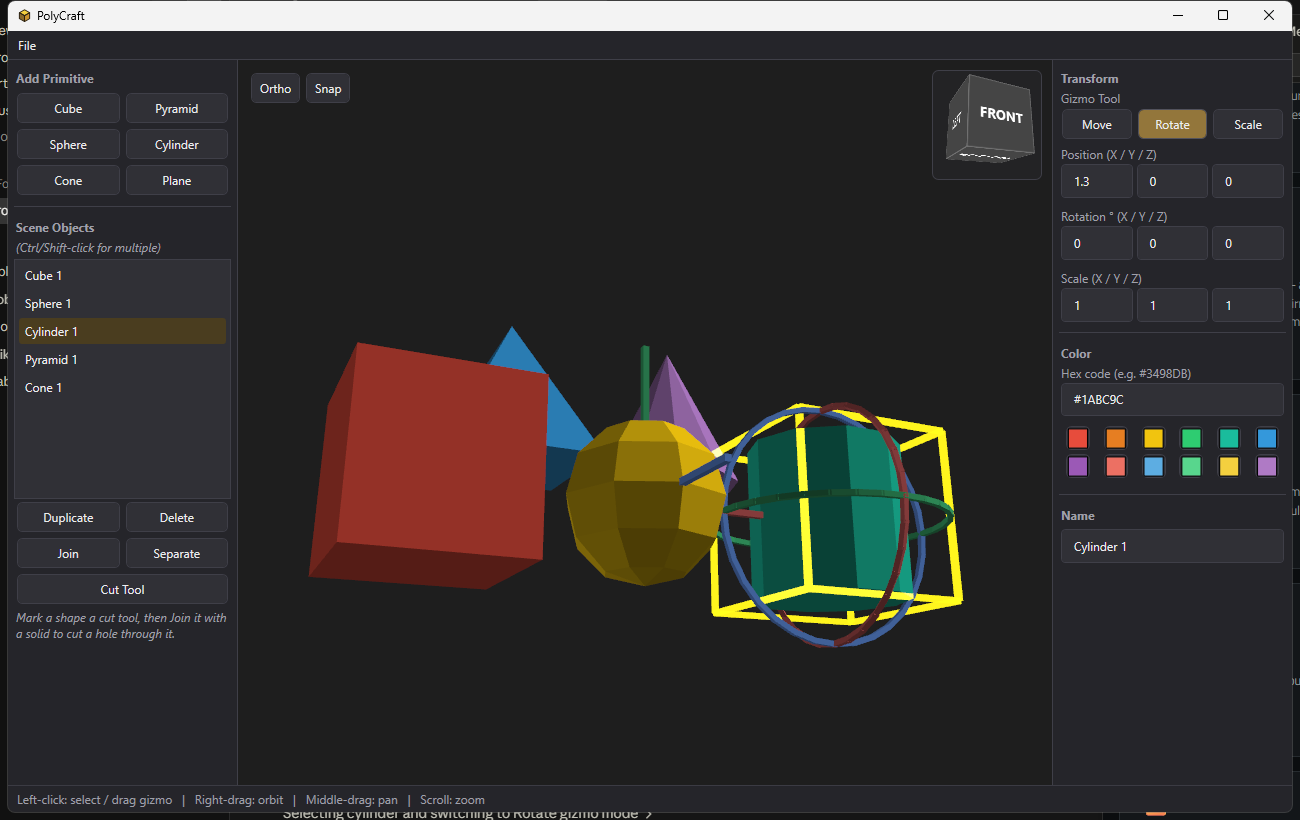Click the Join button

(68, 553)
